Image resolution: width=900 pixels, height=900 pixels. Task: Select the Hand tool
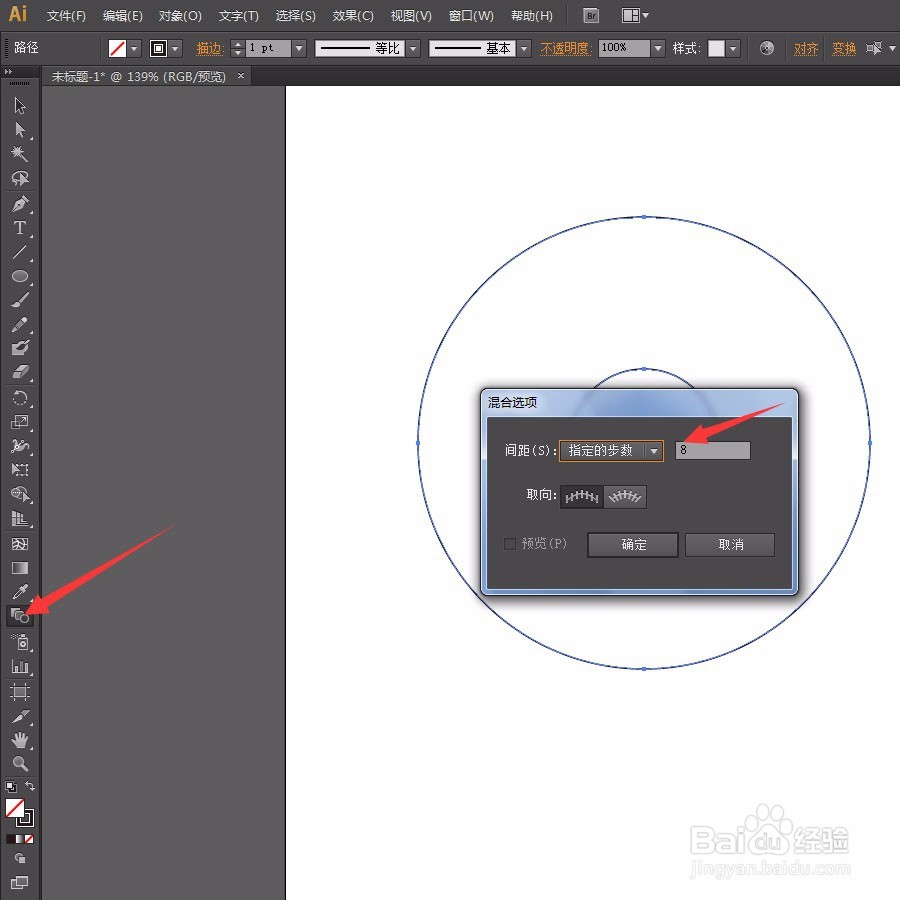tap(20, 740)
